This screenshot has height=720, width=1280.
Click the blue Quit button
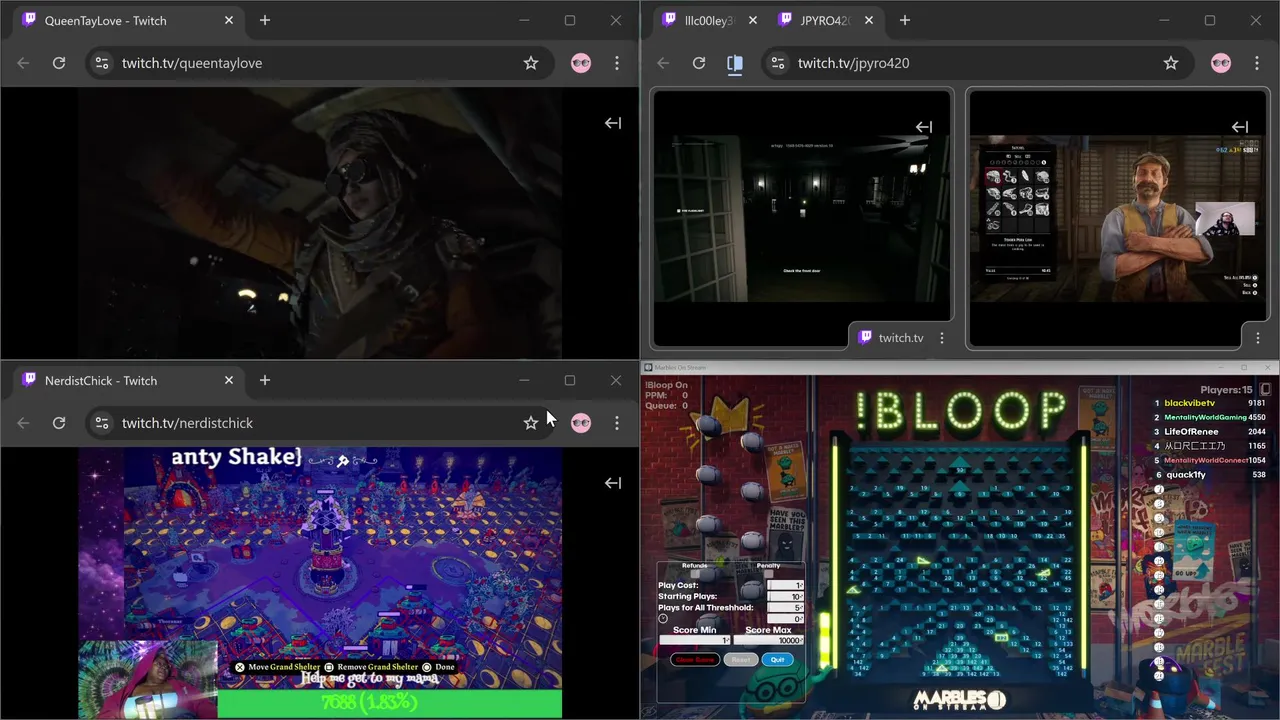(x=778, y=660)
